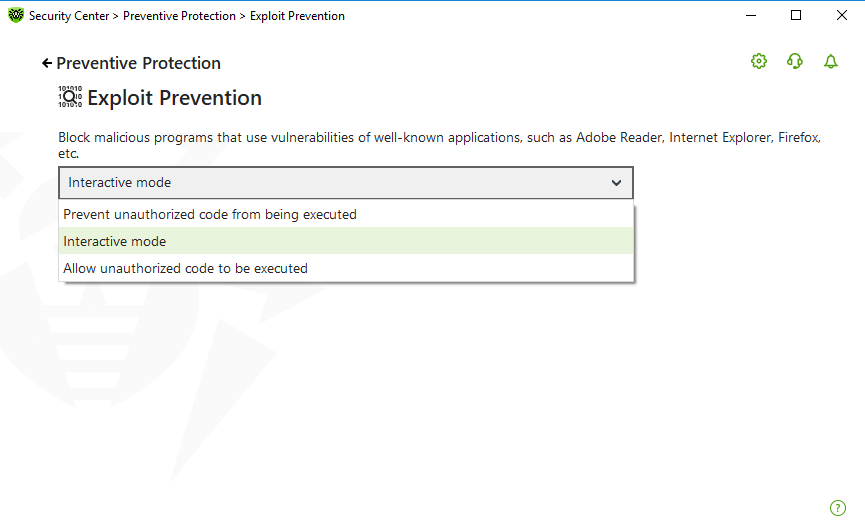Minimize the Security Center window

(751, 15)
